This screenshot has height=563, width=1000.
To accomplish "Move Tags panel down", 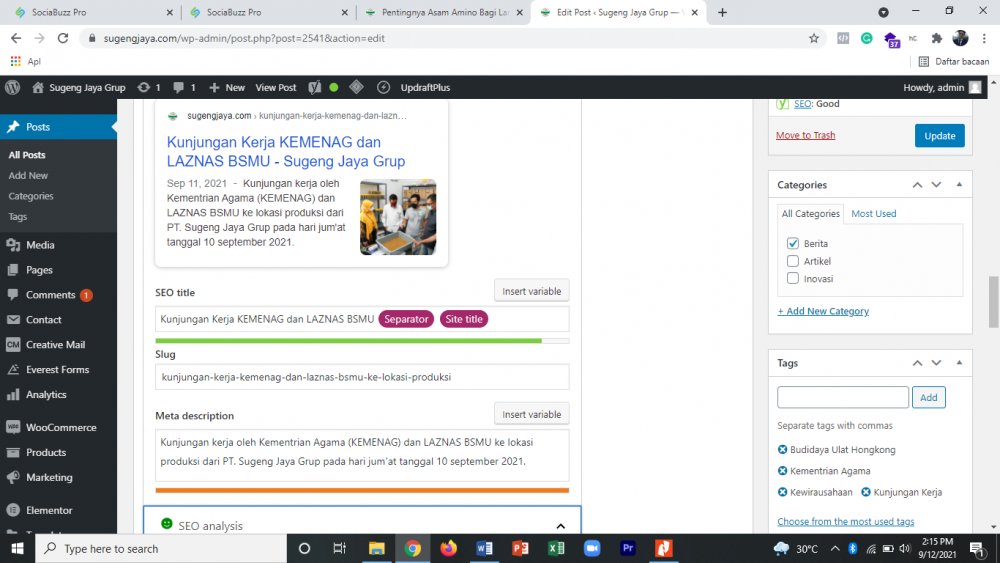I will pos(936,363).
